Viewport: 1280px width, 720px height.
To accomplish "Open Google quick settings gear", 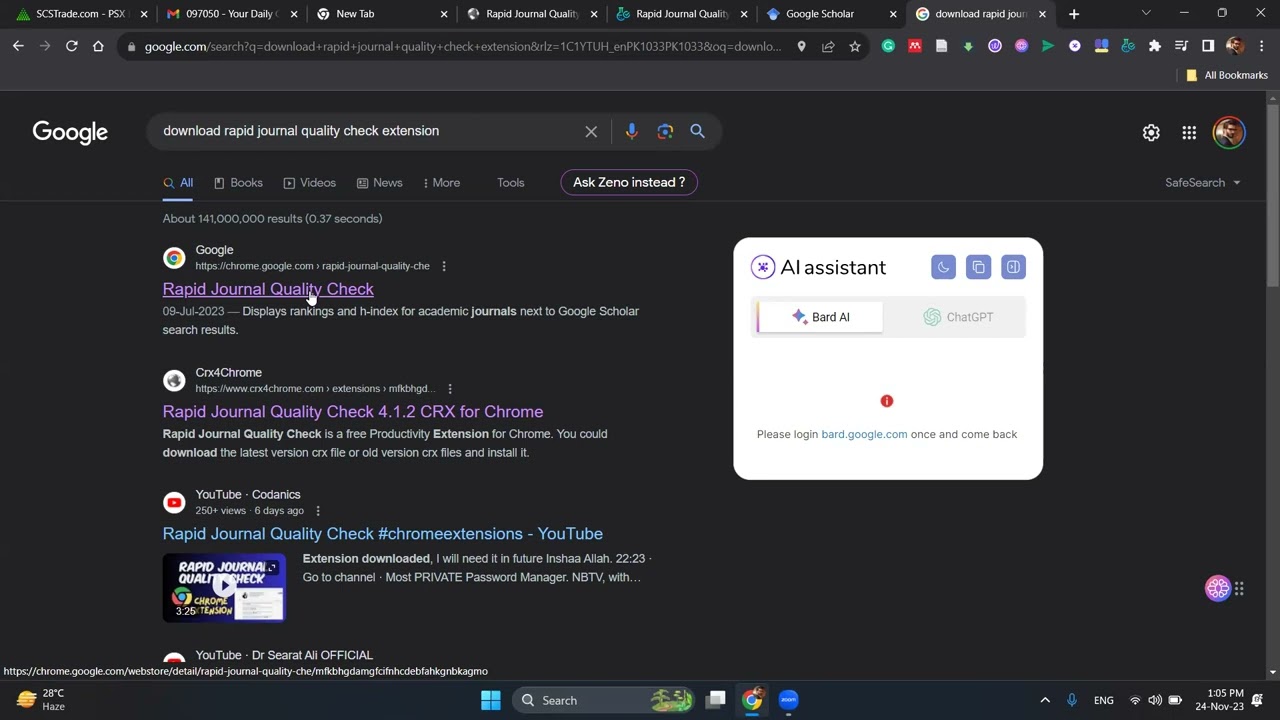I will (x=1151, y=132).
